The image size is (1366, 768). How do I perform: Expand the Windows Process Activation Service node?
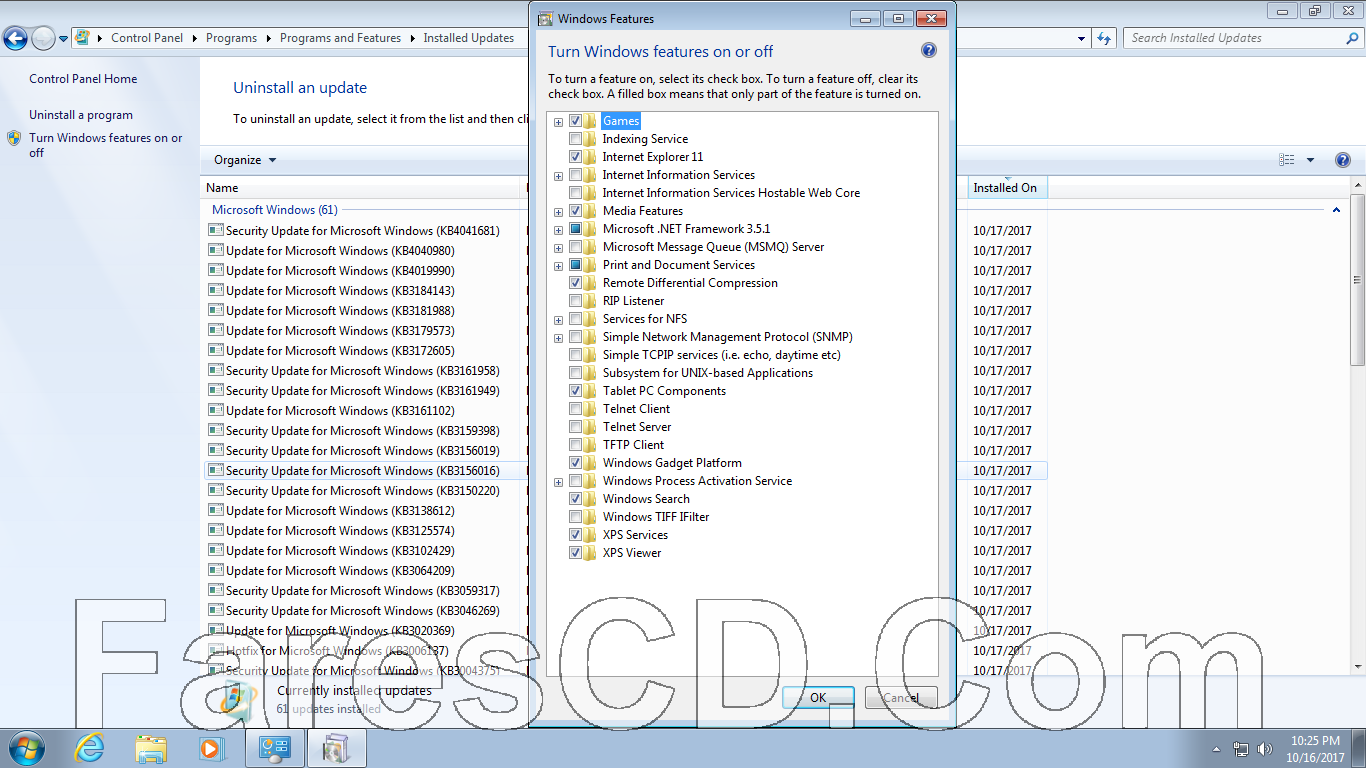click(558, 482)
